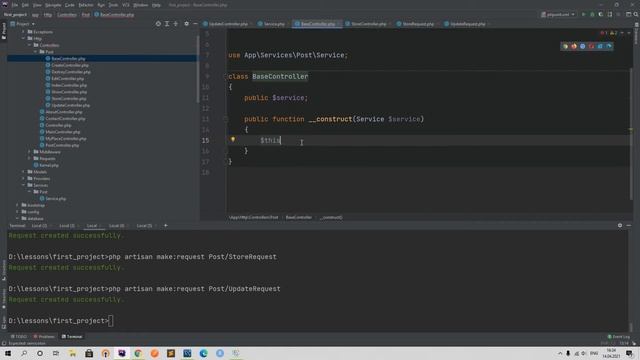Open File Explorer in Windows taskbar
Screen dimensions: 640x360
pyautogui.click(x=72, y=353)
